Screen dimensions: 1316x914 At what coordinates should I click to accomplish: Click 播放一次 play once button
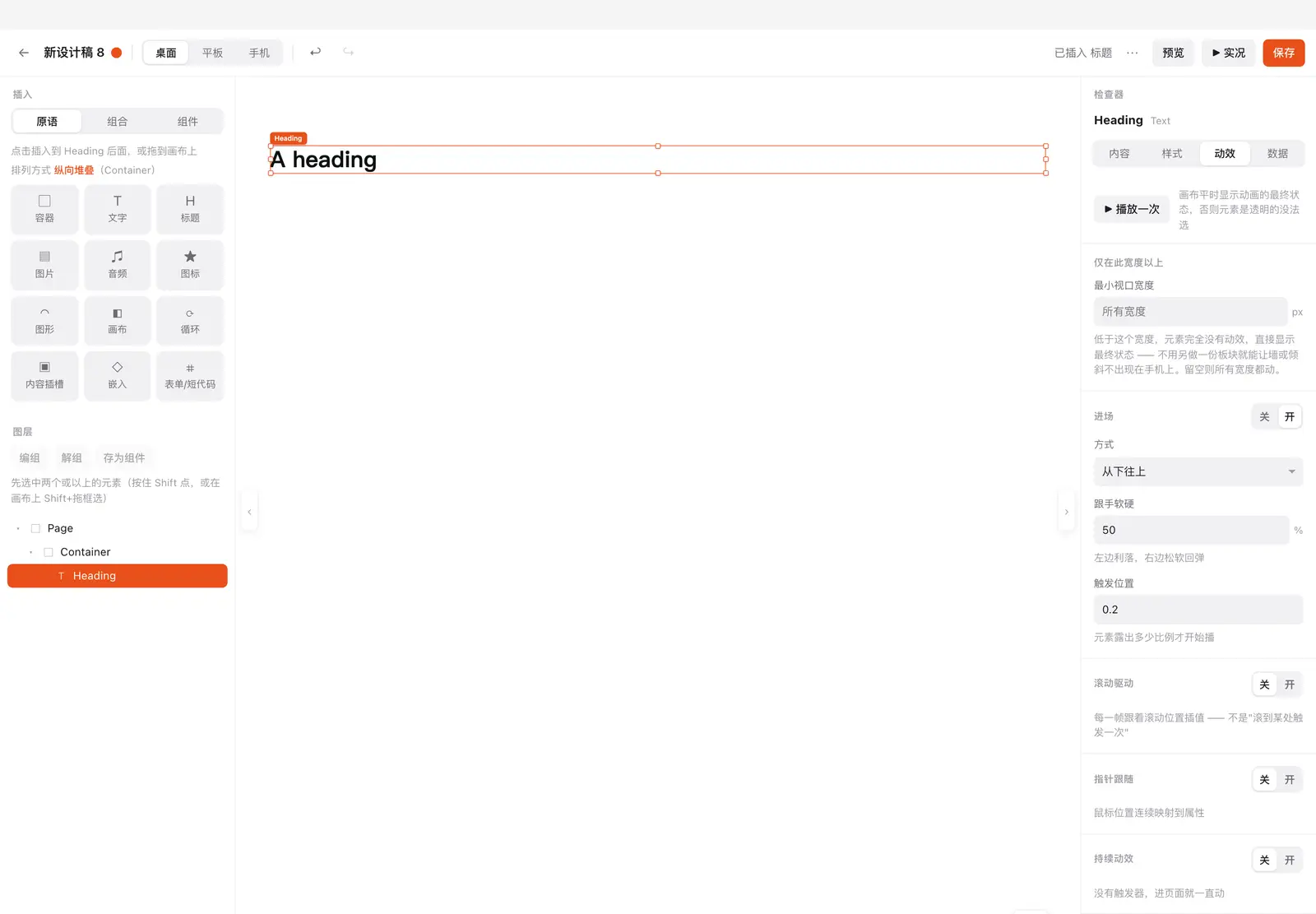(x=1132, y=209)
